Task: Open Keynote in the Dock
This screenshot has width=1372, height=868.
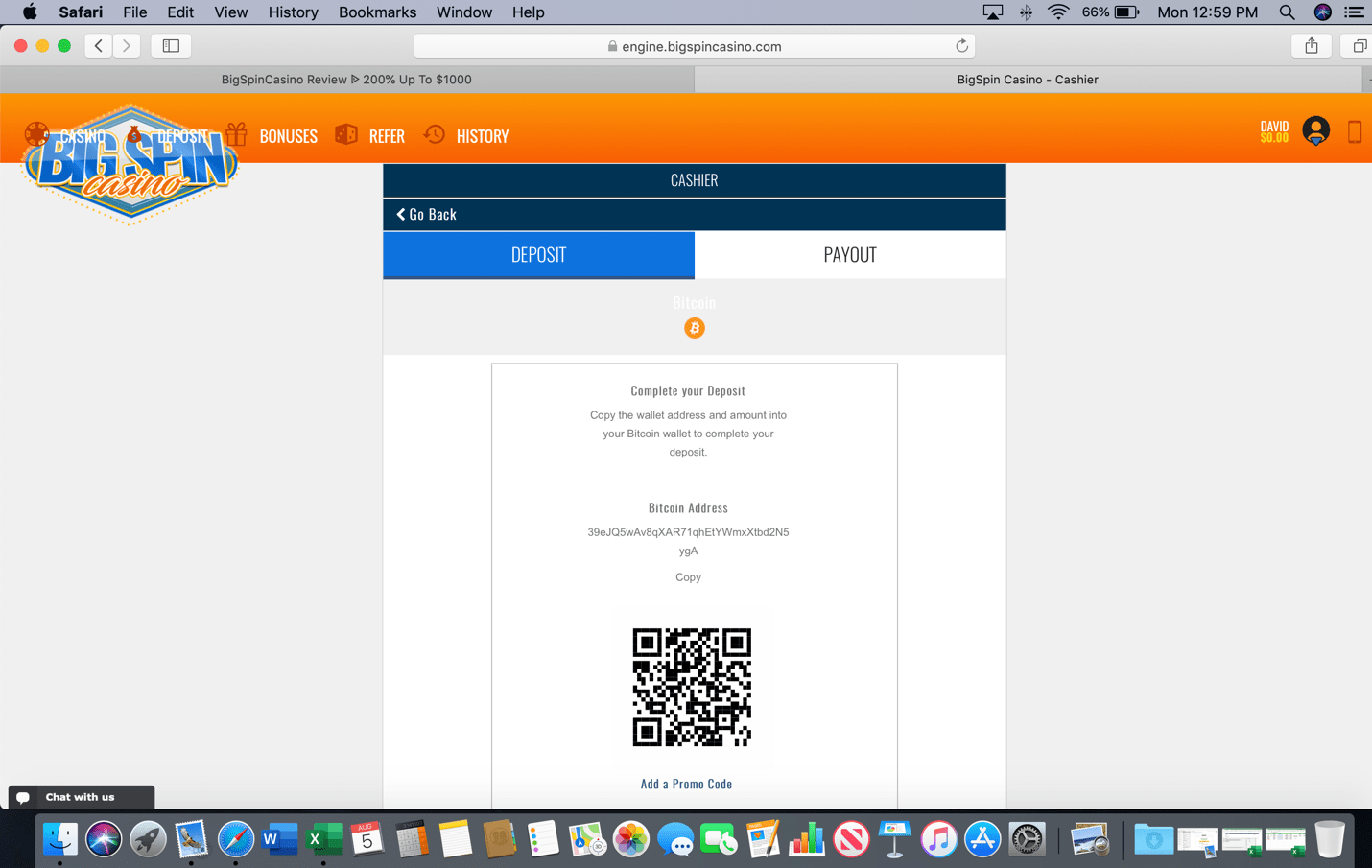Action: click(894, 839)
